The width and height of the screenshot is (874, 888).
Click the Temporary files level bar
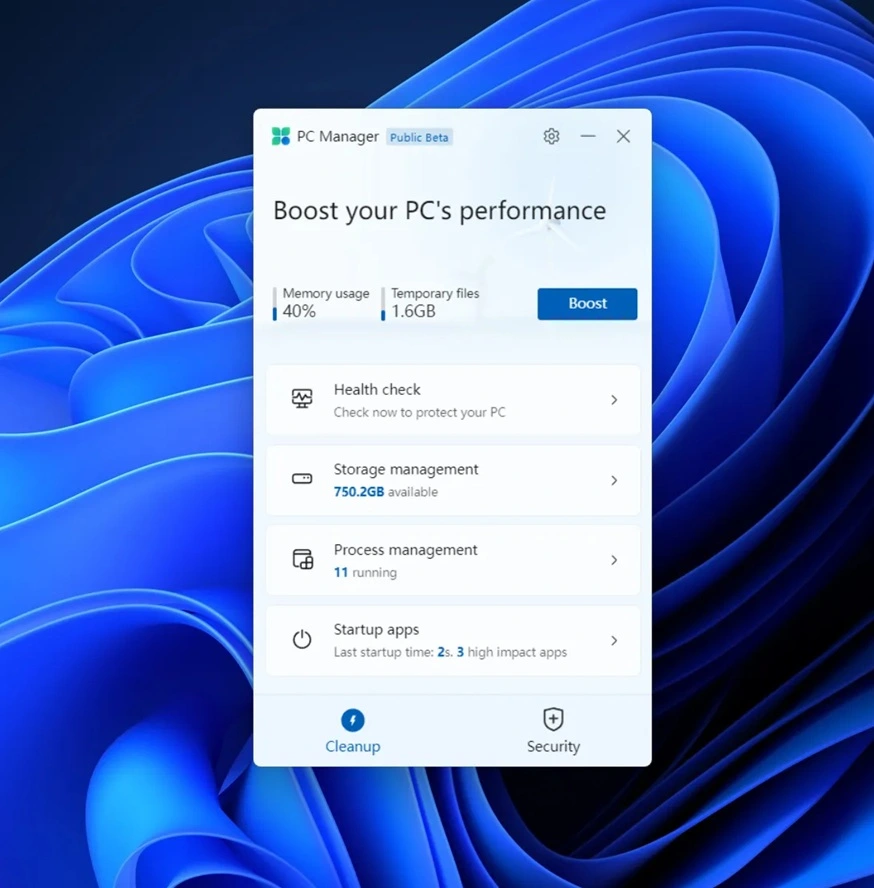(x=383, y=304)
